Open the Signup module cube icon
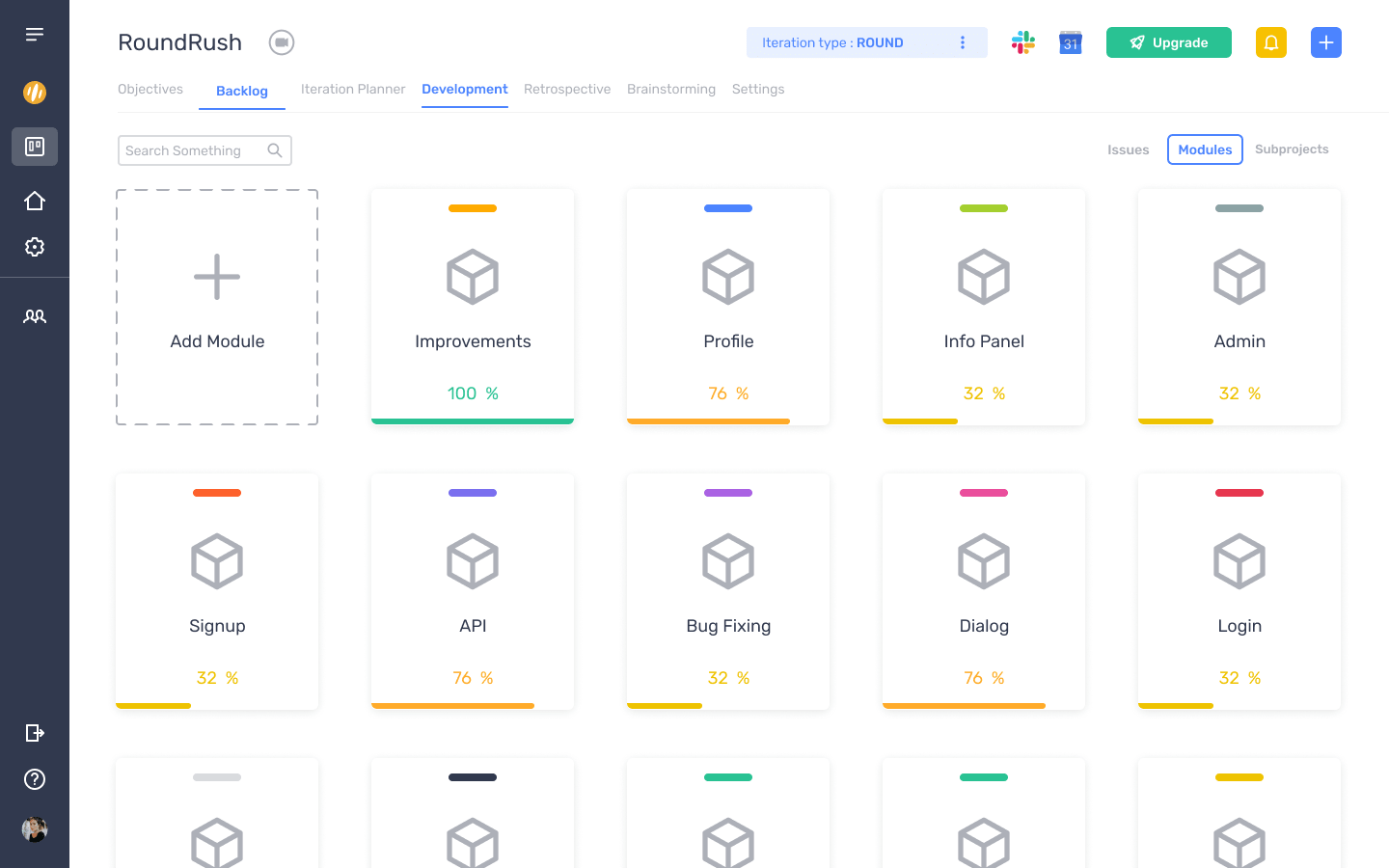Screen dimensions: 1389x868 tap(217, 561)
